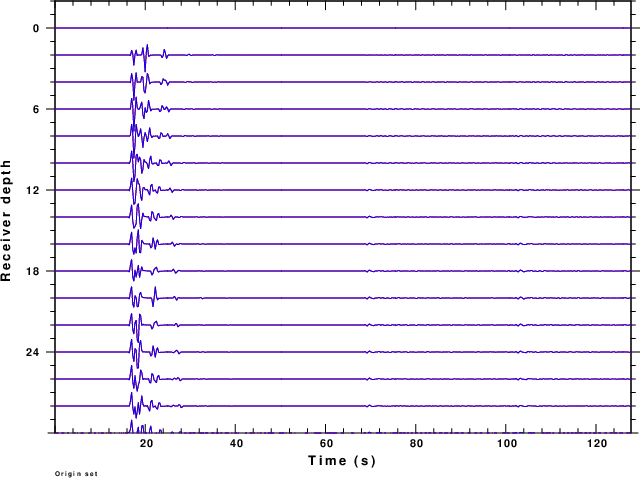640x478 pixels.
Task: Click the 'Receiver depth' axis label
Action: 6,221
